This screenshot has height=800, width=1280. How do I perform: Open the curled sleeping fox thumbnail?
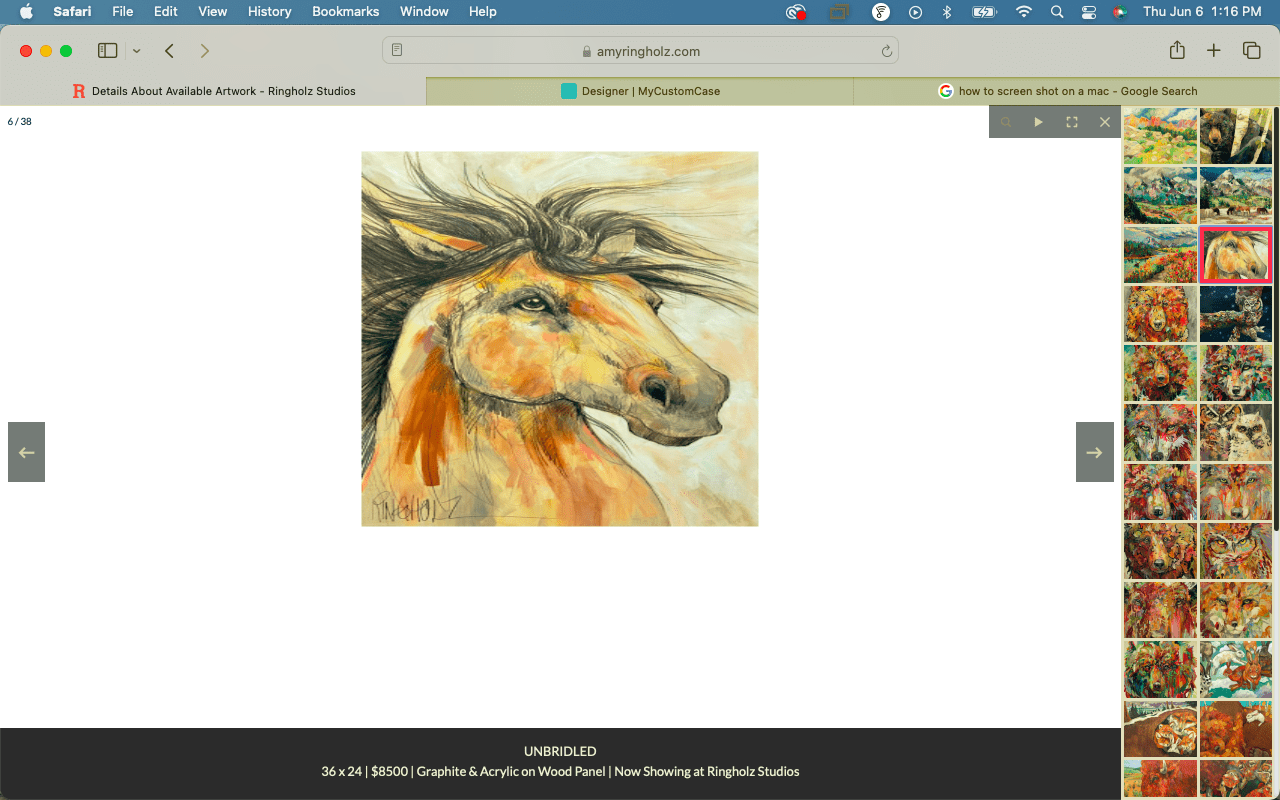tap(1160, 729)
